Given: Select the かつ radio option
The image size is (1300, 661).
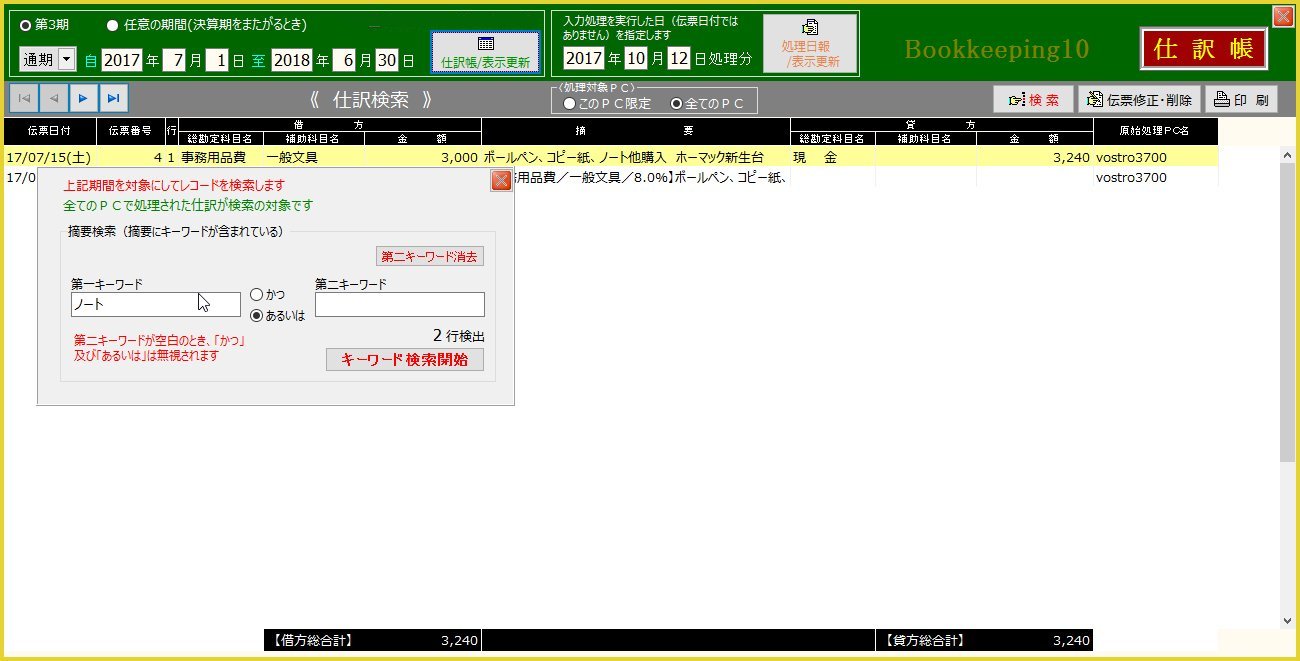Looking at the screenshot, I should 257,295.
